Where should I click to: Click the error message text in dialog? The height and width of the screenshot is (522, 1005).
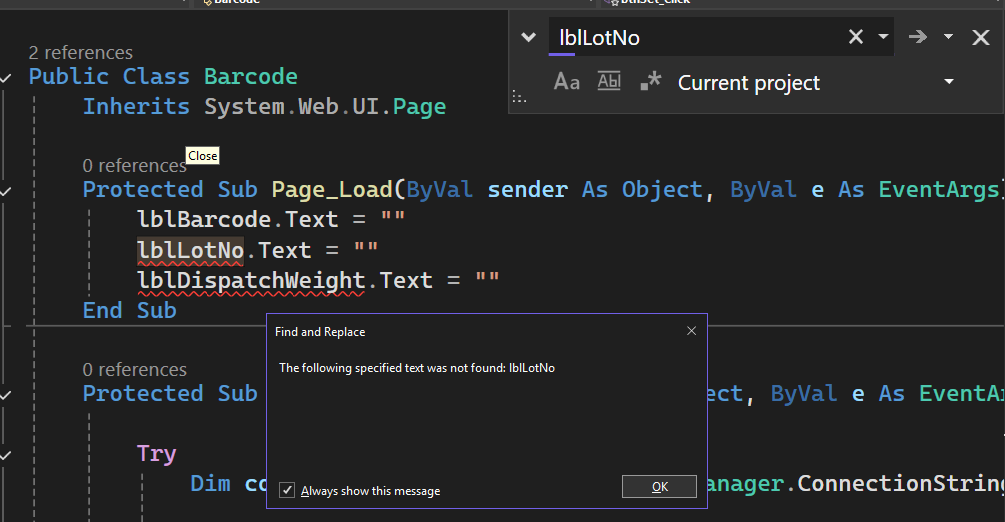(417, 368)
